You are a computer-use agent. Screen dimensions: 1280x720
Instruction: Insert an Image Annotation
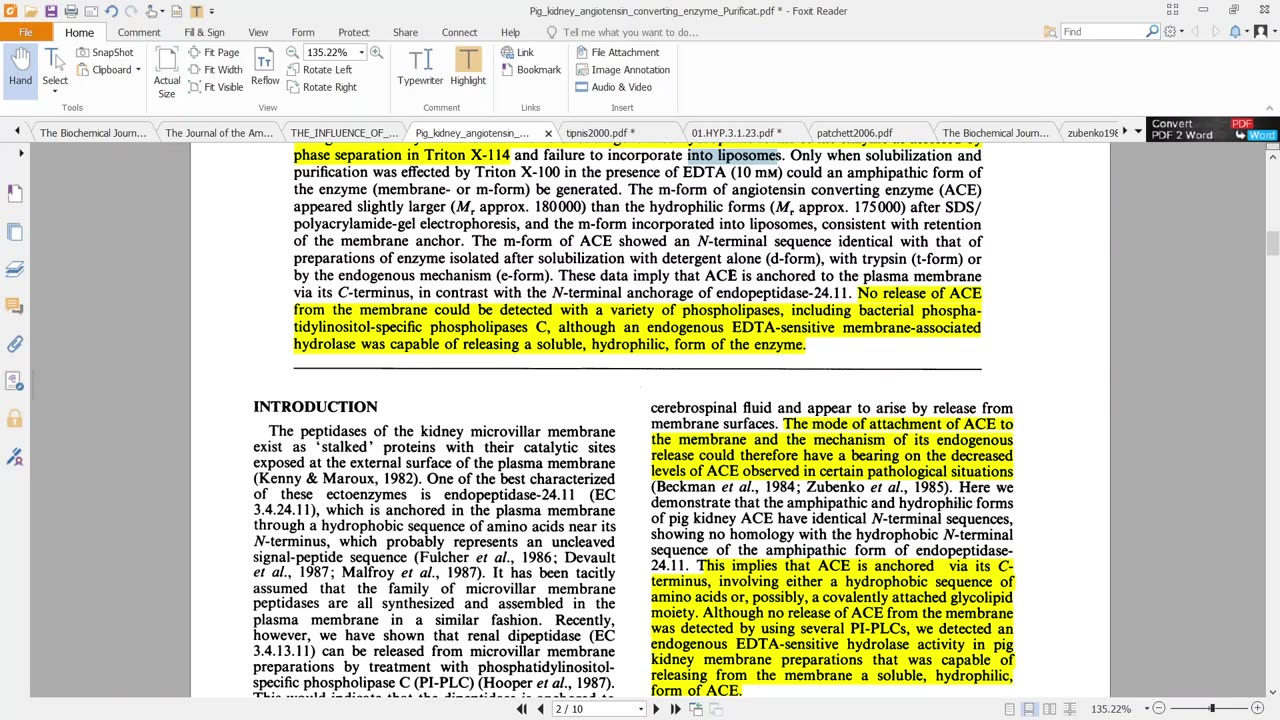click(x=622, y=70)
